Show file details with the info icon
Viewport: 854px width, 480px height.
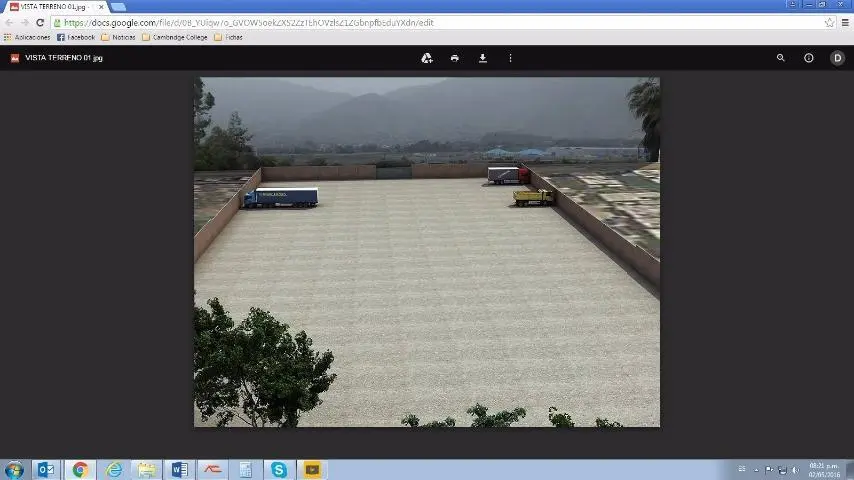pos(809,58)
